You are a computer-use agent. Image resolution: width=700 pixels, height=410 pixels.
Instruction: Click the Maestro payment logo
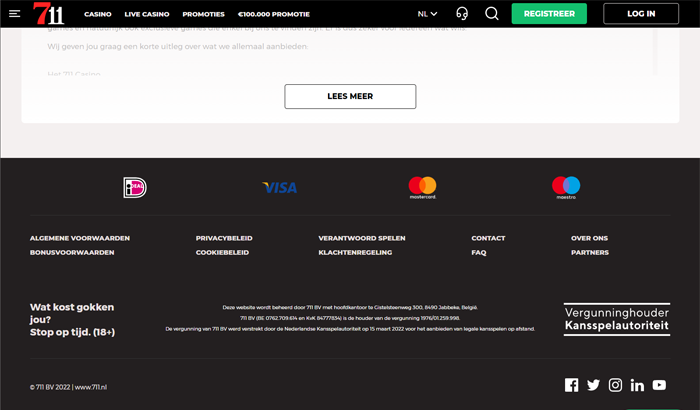tap(566, 188)
